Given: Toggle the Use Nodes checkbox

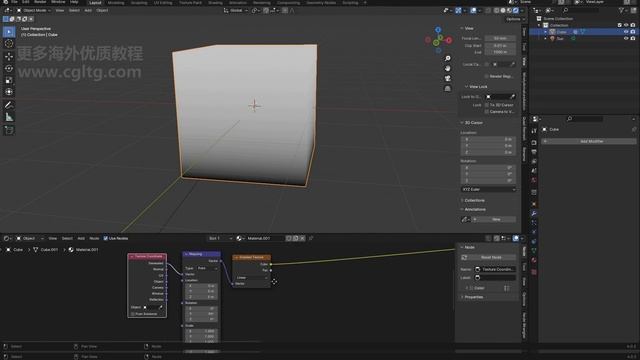Looking at the screenshot, I should (x=106, y=238).
